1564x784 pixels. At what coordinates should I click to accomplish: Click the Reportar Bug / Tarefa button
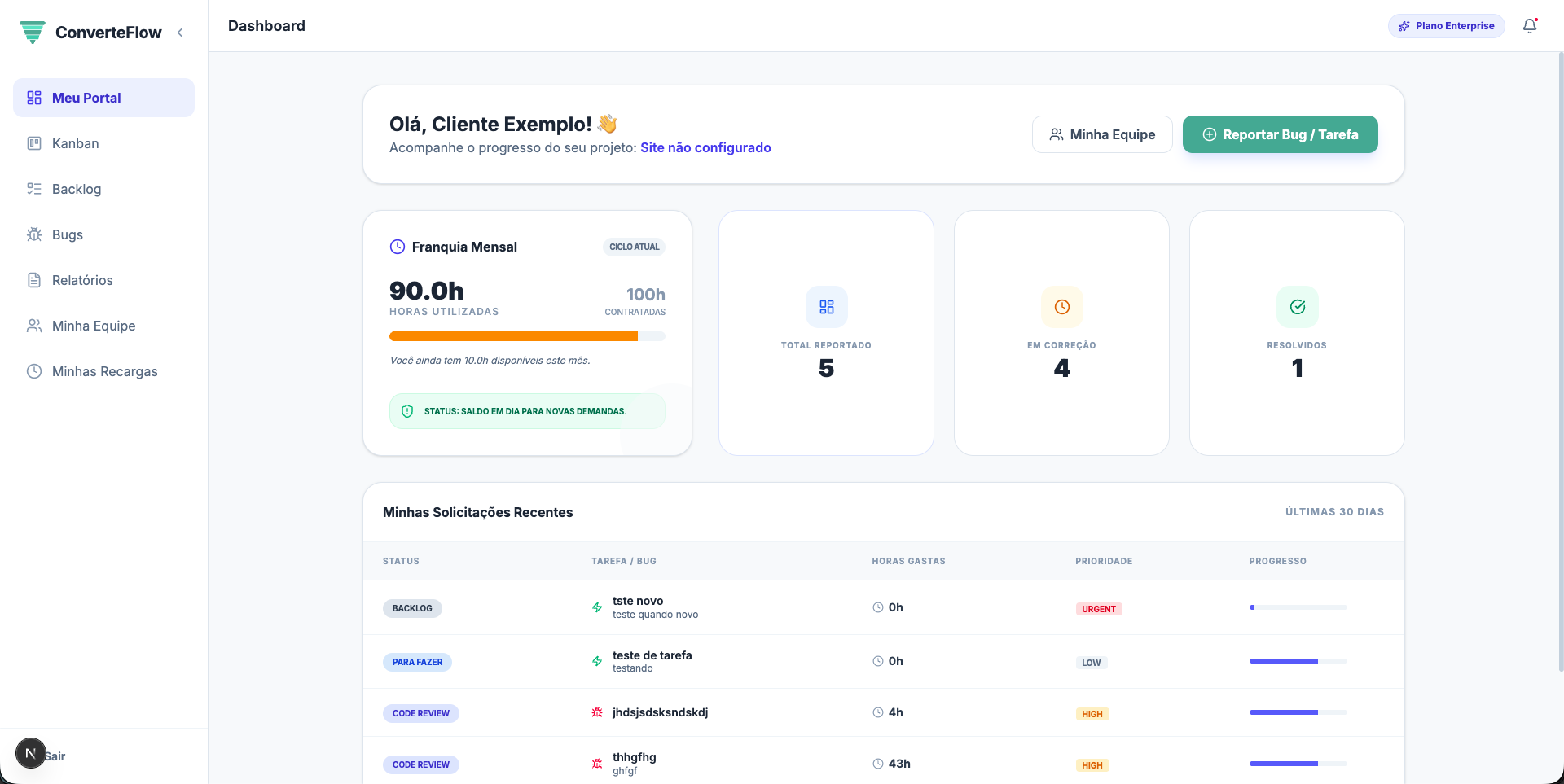[x=1280, y=134]
